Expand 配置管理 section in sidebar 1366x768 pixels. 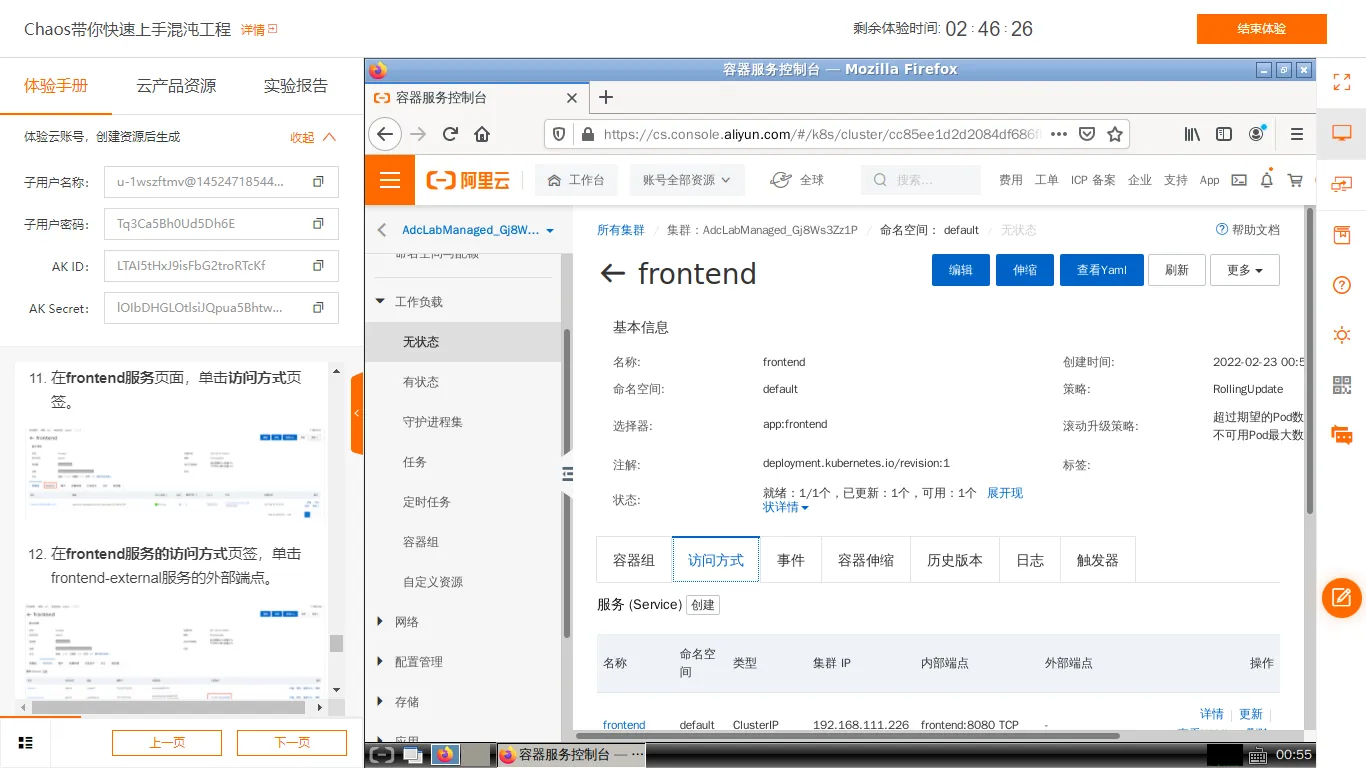pyautogui.click(x=380, y=661)
